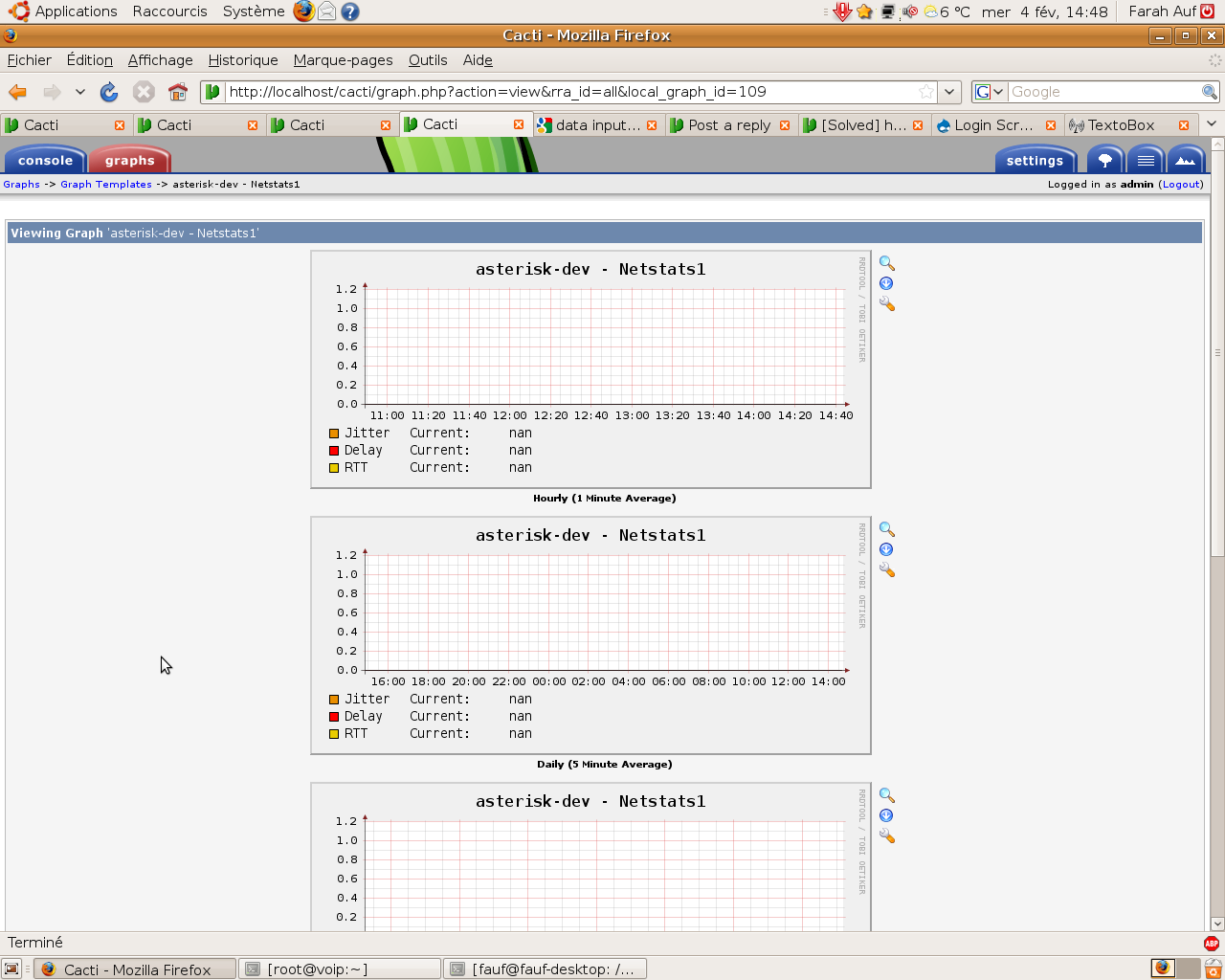
Task: Switch to the root@voip terminal window
Action: tap(340, 969)
